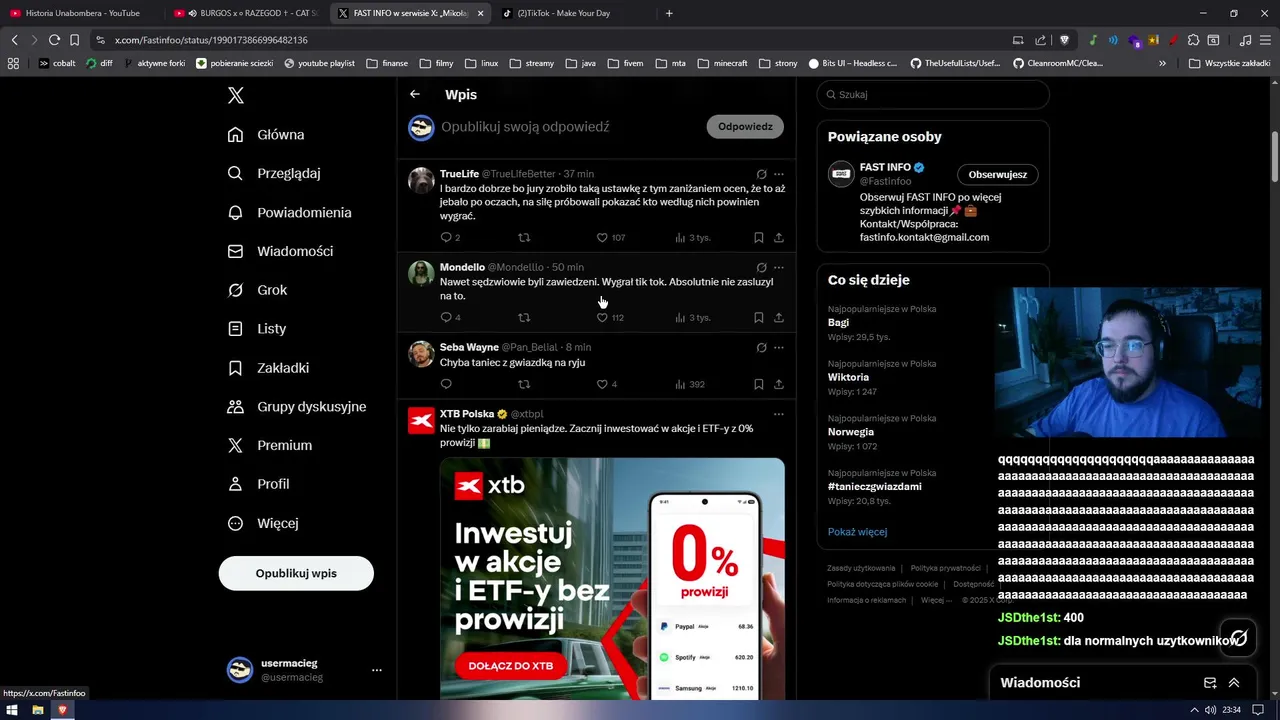The image size is (1280, 720).
Task: Open Zakładki in sidebar
Action: point(268,368)
